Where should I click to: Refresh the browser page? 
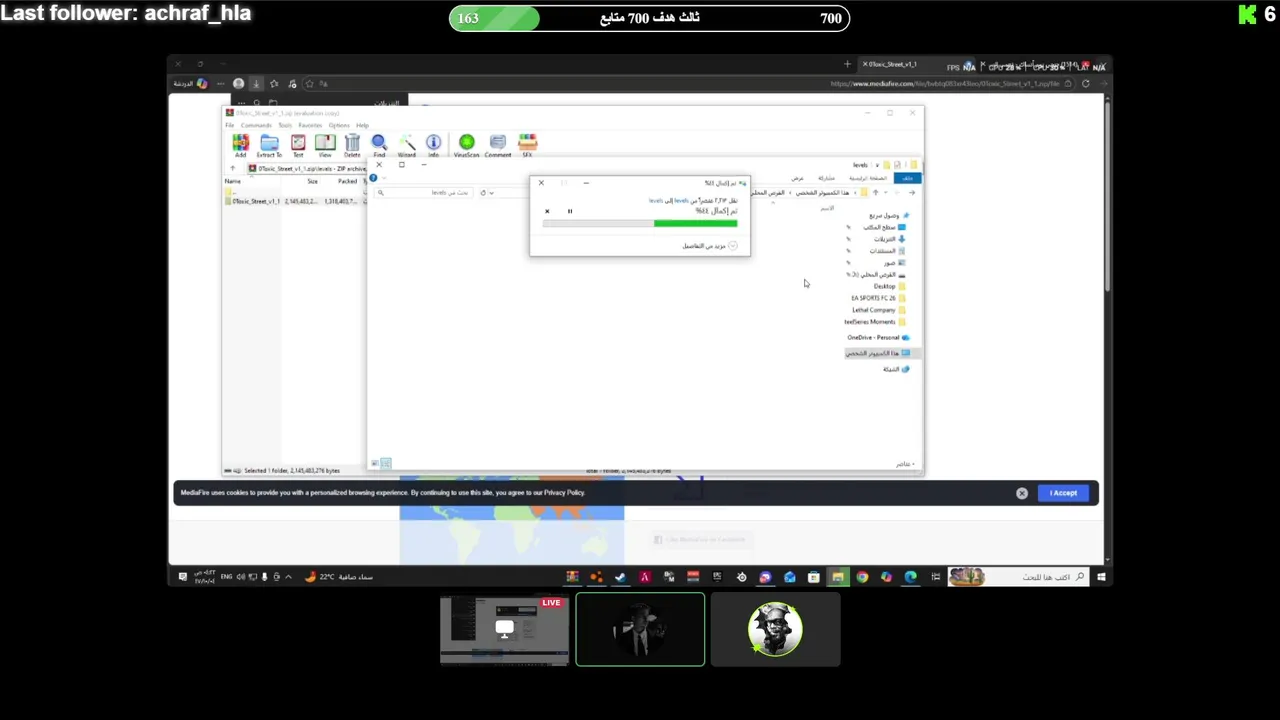(1086, 84)
